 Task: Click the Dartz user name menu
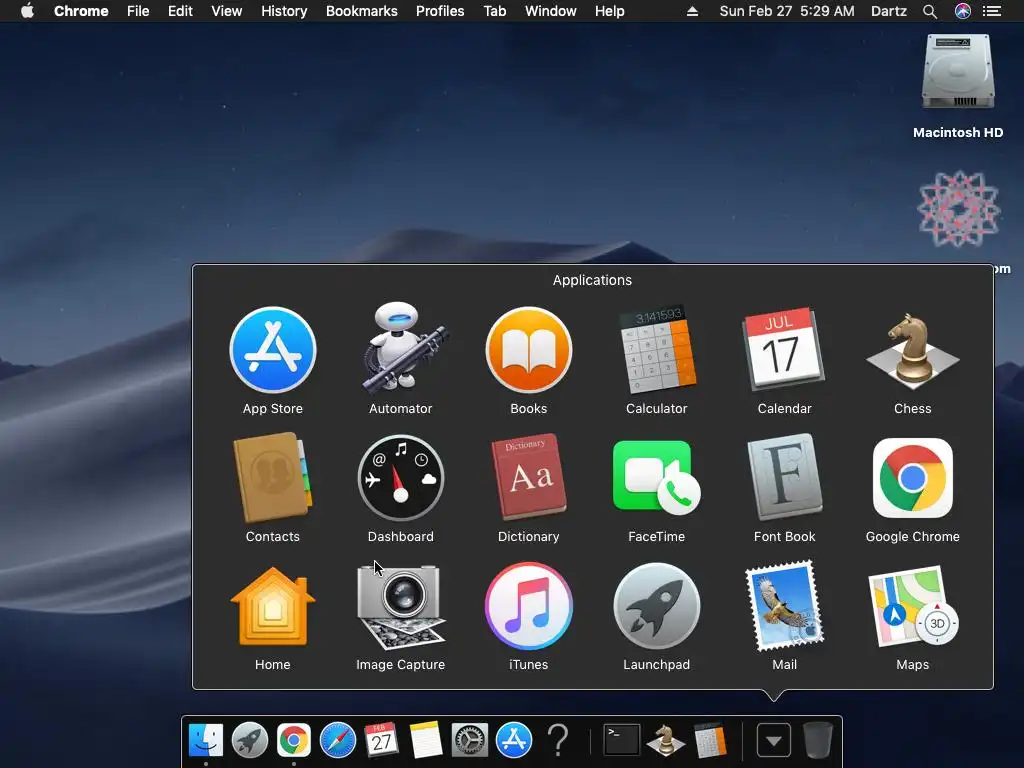(x=889, y=11)
